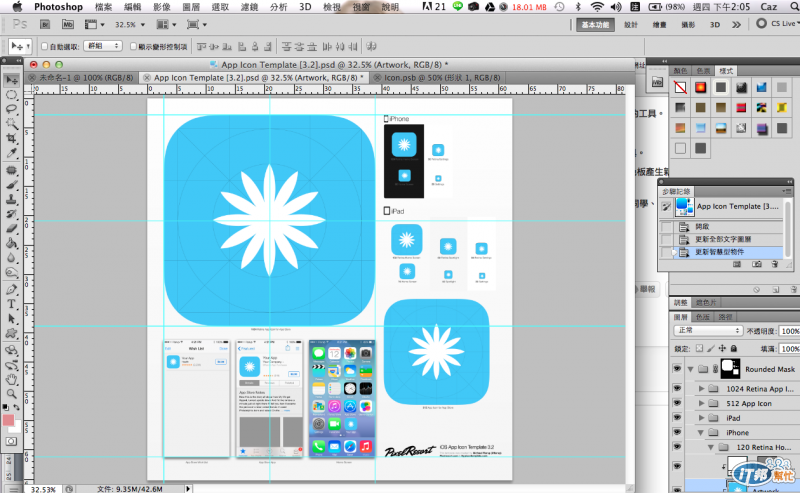This screenshot has width=800, height=493.
Task: Select the Magic Wand tool
Action: click(x=11, y=124)
